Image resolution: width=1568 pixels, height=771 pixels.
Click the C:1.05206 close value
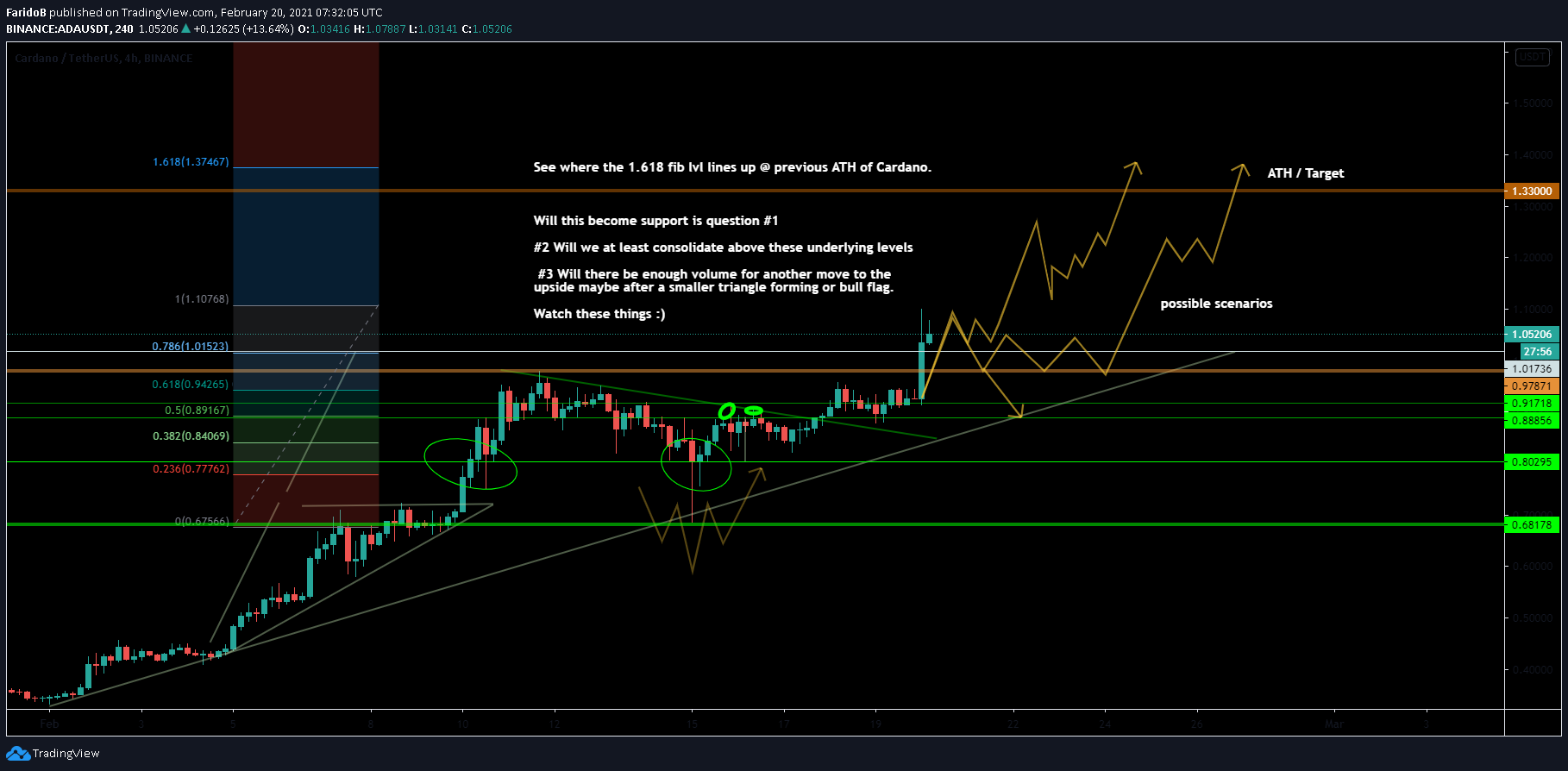point(486,29)
